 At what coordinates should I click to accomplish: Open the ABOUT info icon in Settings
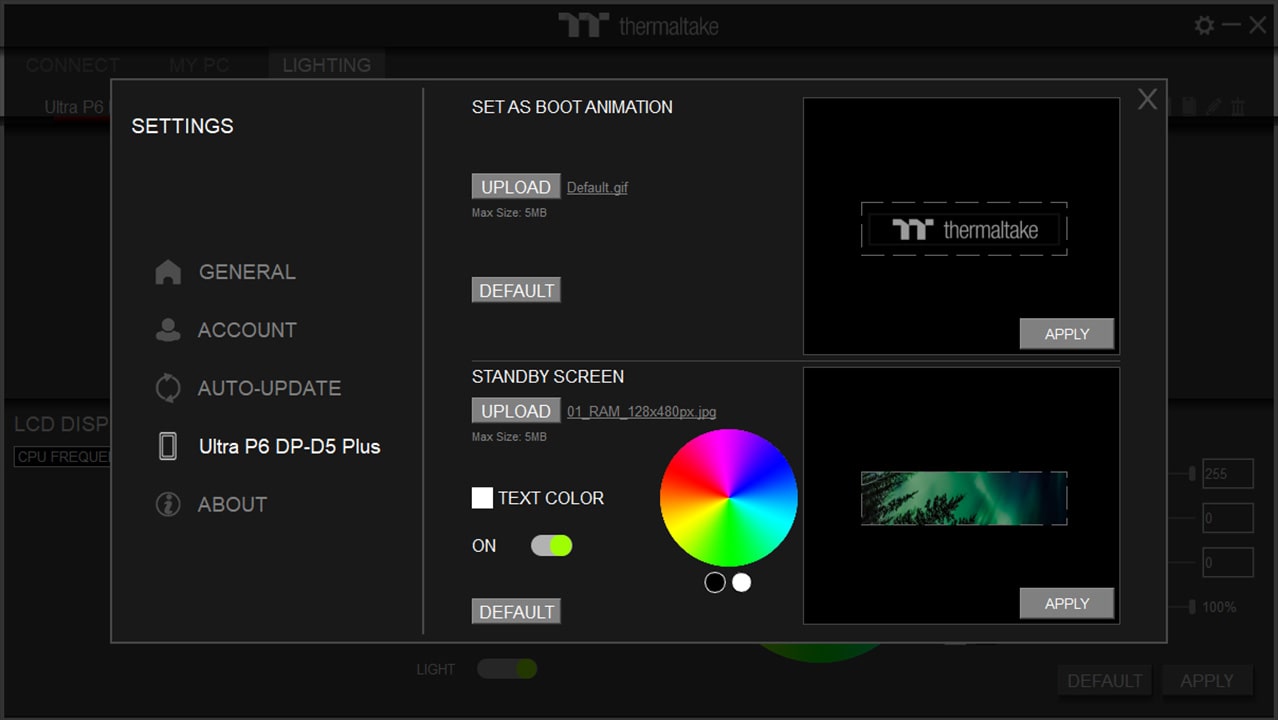(168, 504)
